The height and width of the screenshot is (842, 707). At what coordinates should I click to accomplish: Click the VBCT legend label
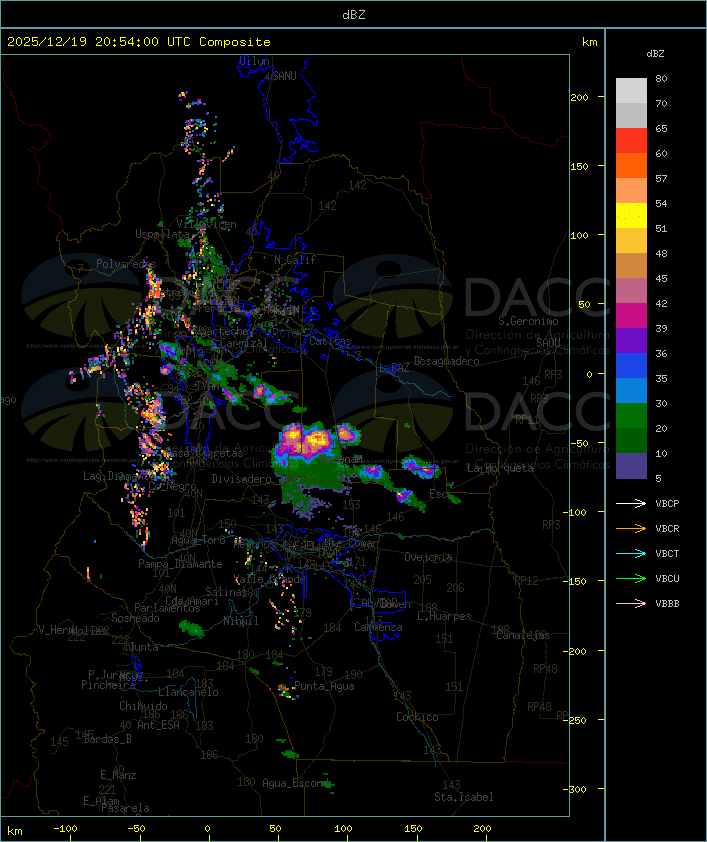pyautogui.click(x=667, y=553)
